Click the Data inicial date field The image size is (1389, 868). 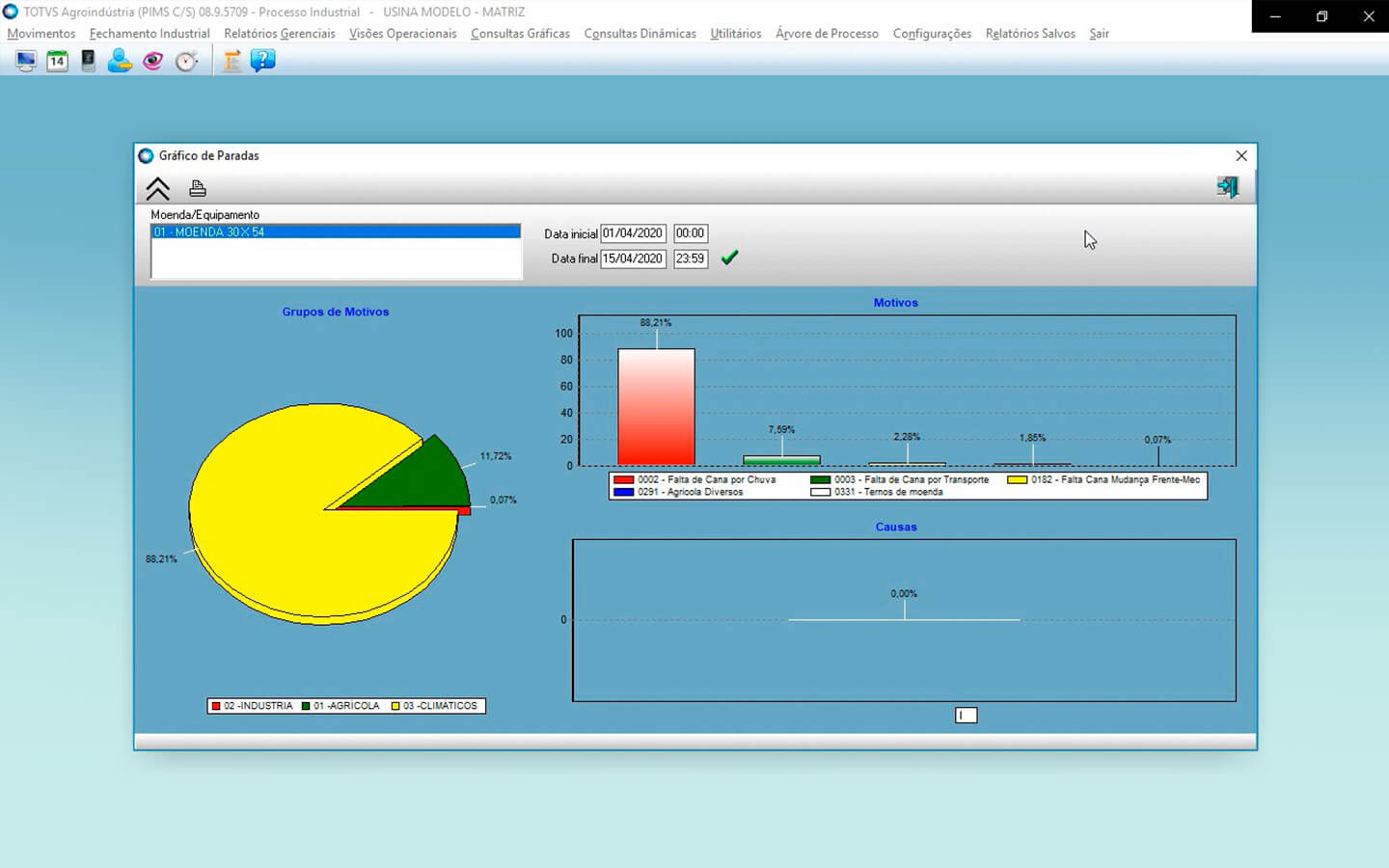pyautogui.click(x=633, y=233)
